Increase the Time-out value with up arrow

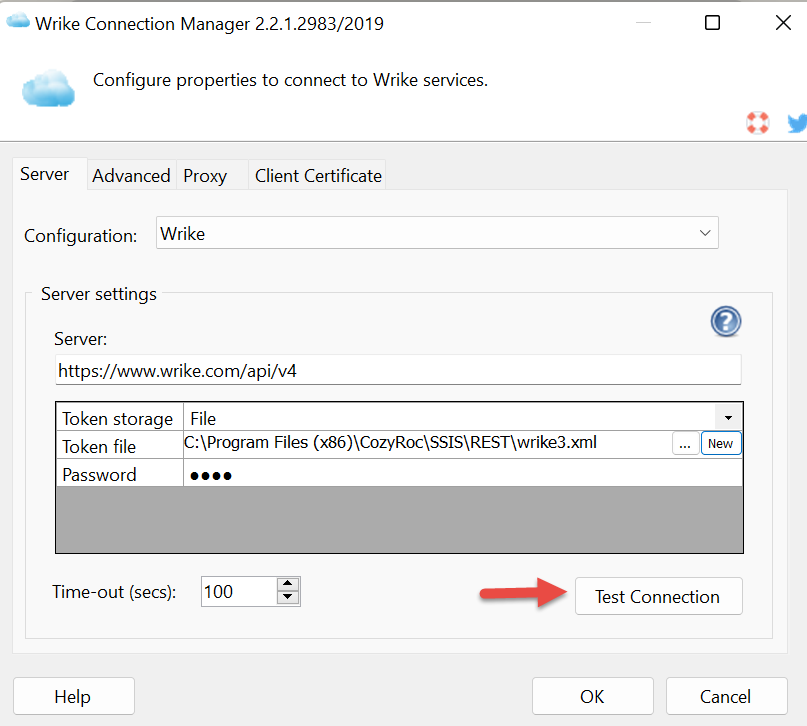[x=288, y=584]
